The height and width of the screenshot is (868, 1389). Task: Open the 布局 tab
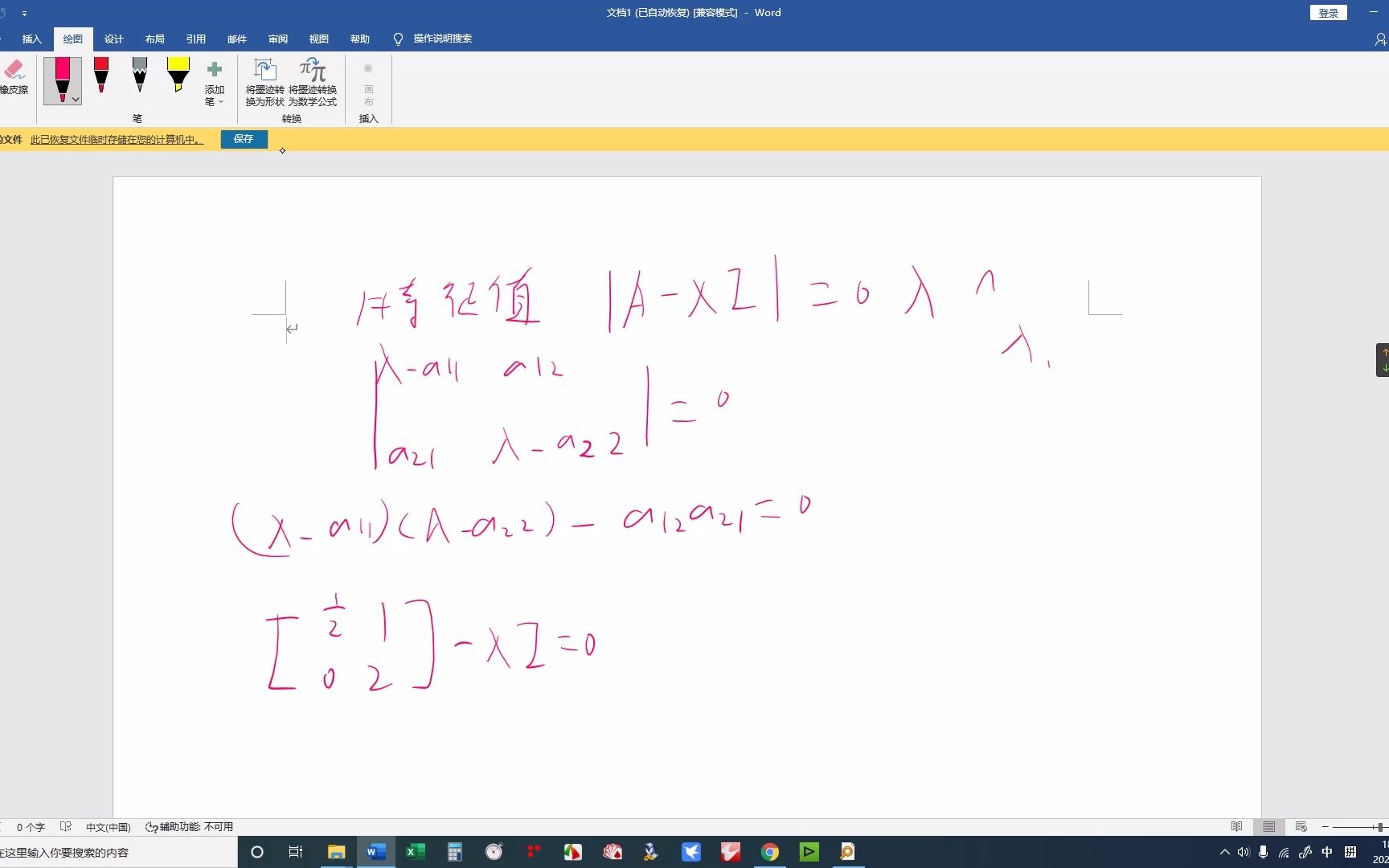(x=155, y=39)
